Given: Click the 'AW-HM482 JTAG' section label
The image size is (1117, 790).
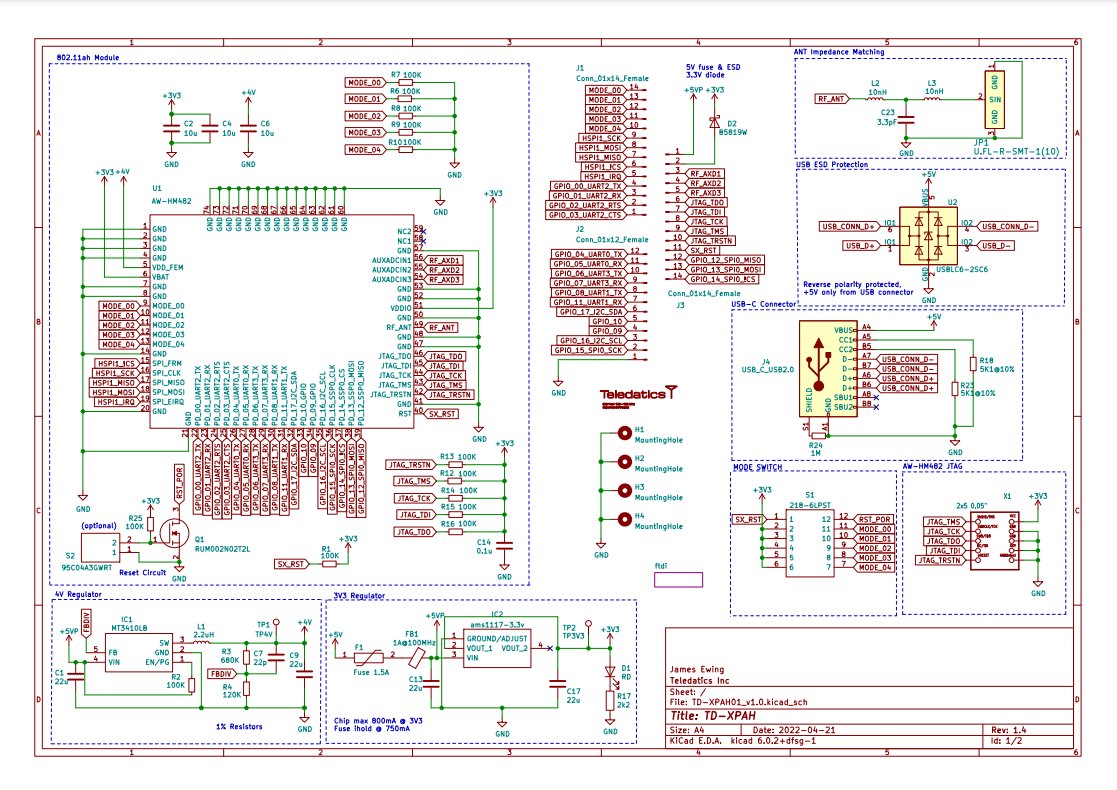Looking at the screenshot, I should pos(932,467).
